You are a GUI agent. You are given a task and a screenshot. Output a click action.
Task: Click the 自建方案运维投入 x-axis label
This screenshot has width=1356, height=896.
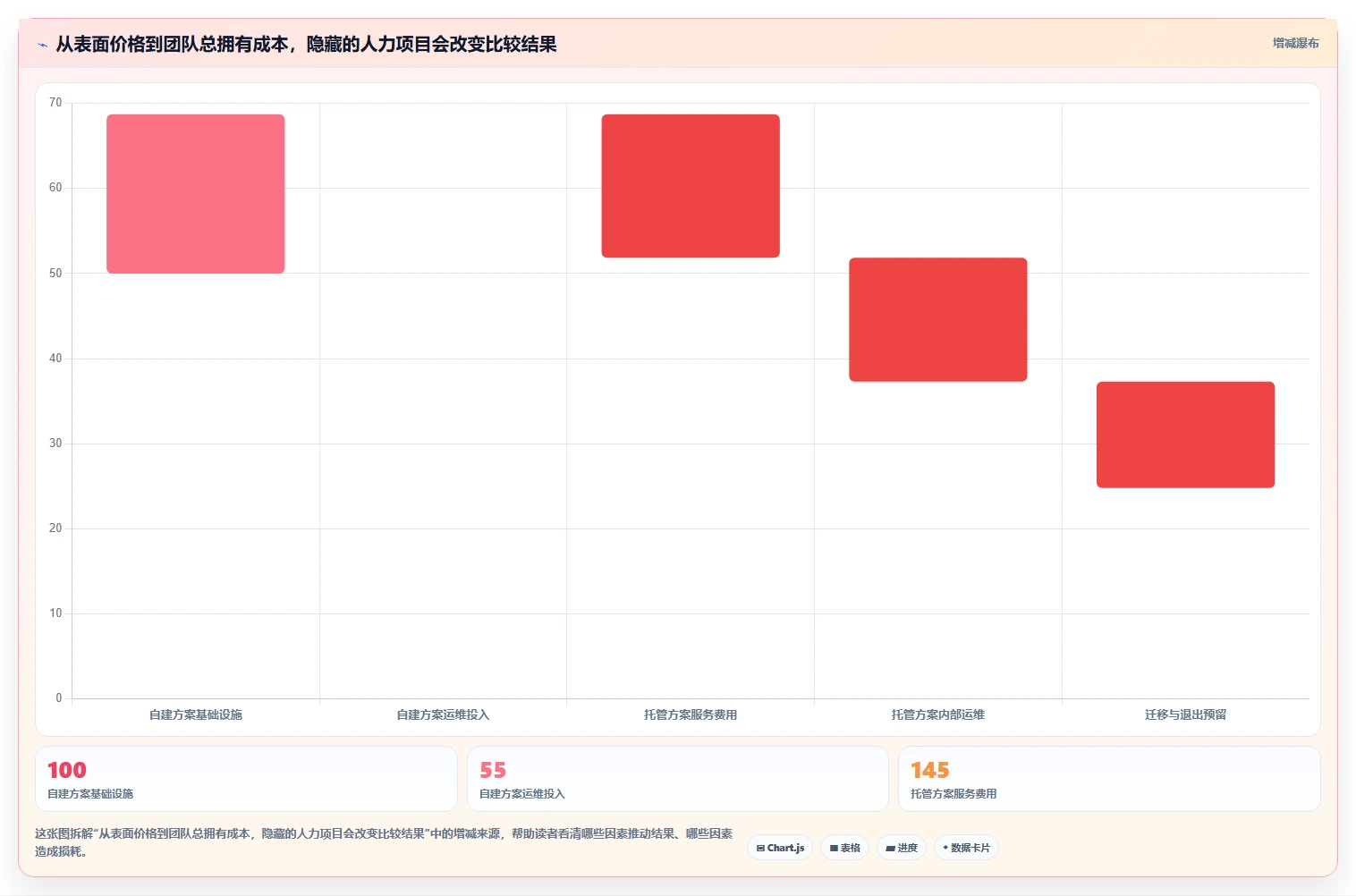(x=443, y=714)
